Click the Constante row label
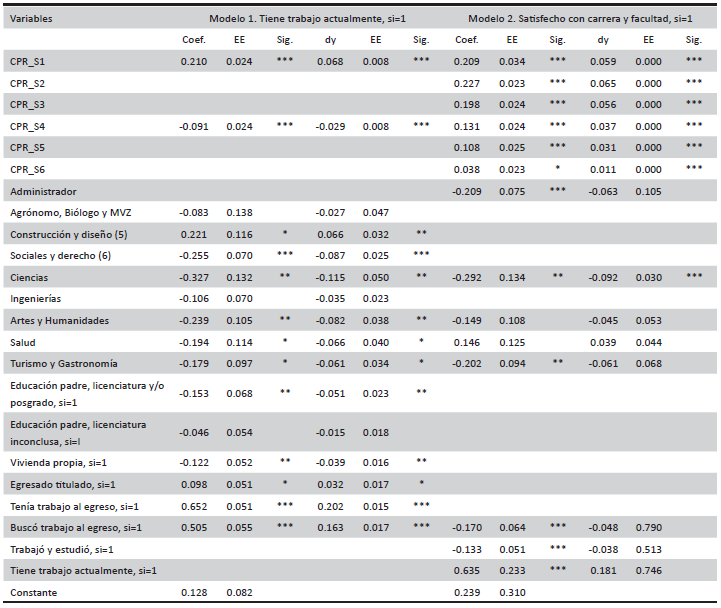This screenshot has width=721, height=608. tap(33, 593)
